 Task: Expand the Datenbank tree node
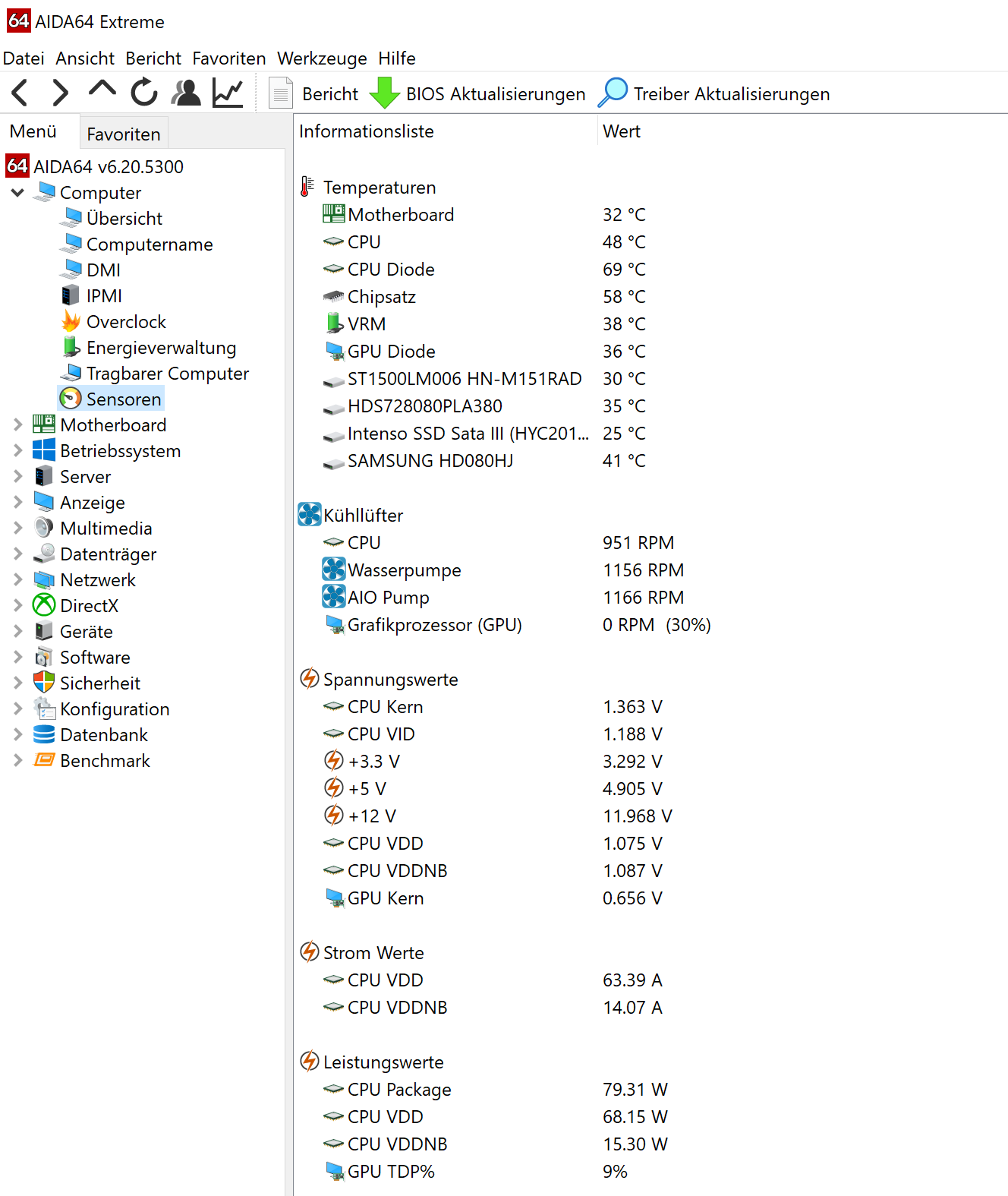tap(17, 735)
